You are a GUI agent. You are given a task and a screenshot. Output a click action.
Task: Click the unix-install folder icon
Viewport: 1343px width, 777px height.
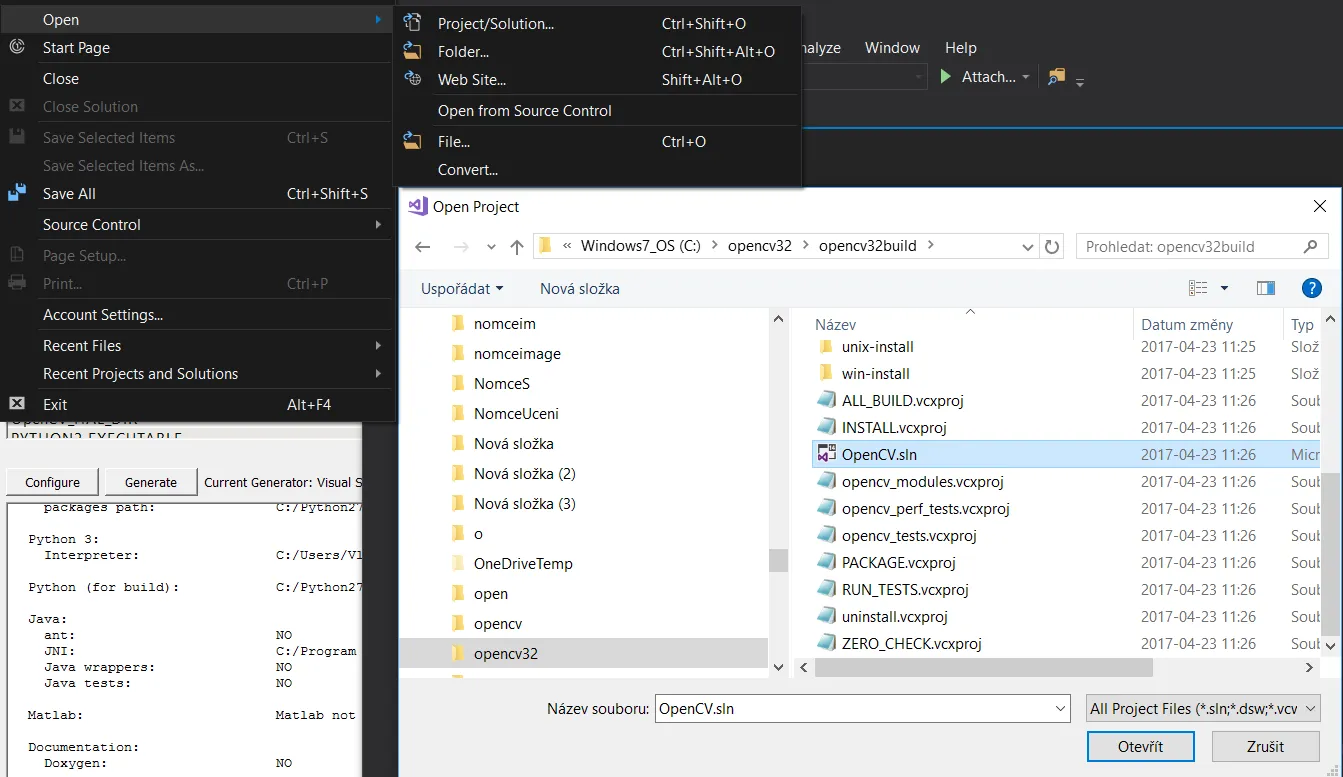[826, 346]
